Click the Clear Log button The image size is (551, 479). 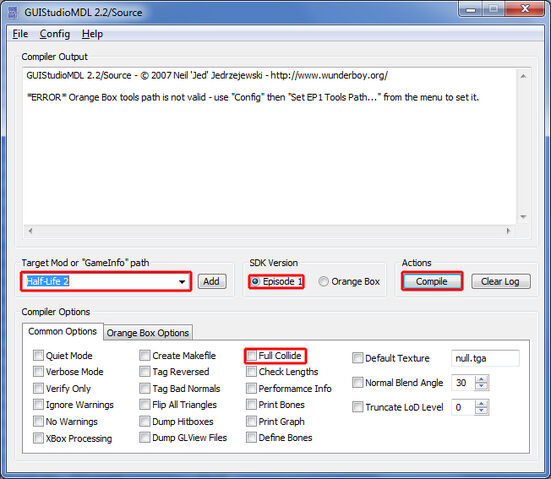[500, 281]
